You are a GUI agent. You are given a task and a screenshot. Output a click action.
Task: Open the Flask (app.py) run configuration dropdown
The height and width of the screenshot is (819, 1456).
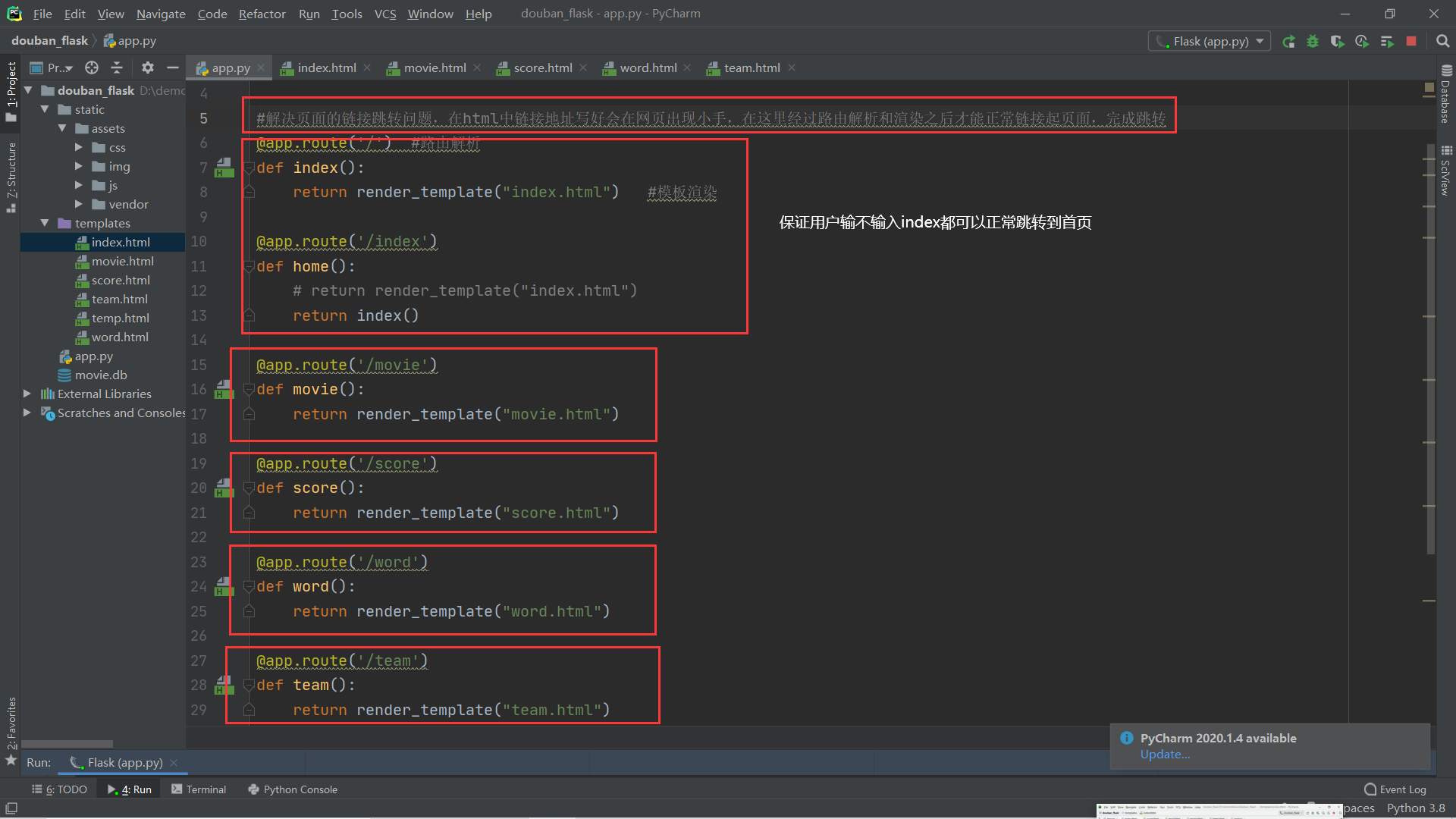(1210, 42)
